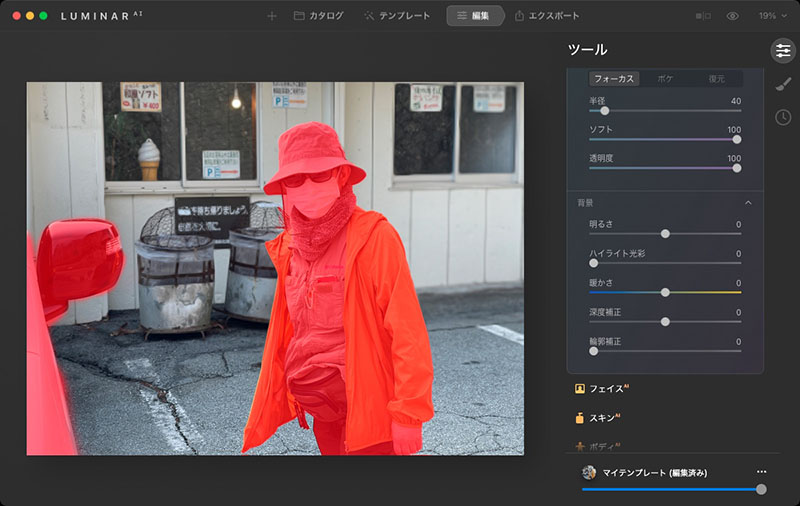Adjust the 深度補正 slider handle

[665, 322]
